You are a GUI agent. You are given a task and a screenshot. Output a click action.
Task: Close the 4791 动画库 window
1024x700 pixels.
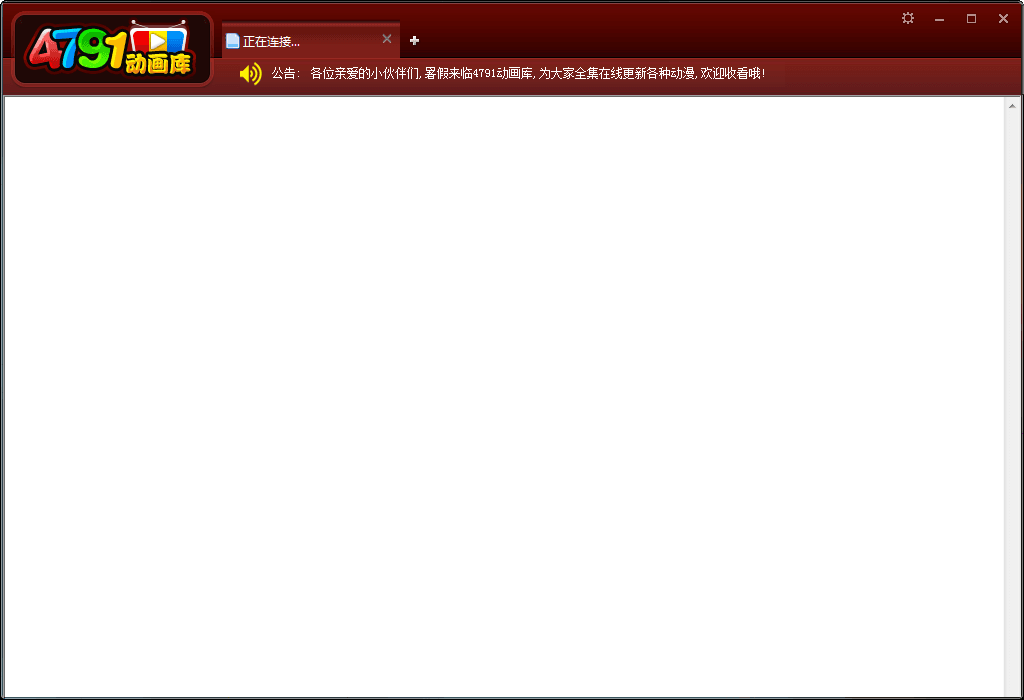(x=1003, y=19)
